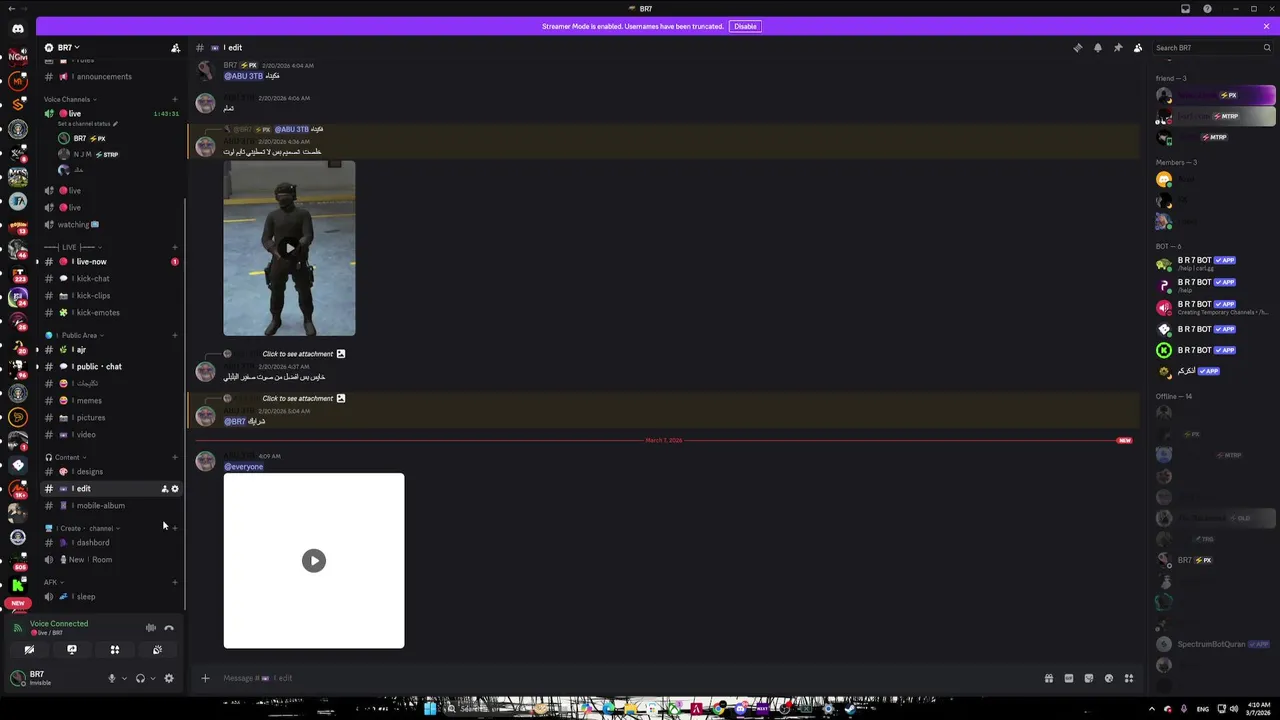Collapse the Create - channel category
The height and width of the screenshot is (720, 1280).
(x=83, y=528)
